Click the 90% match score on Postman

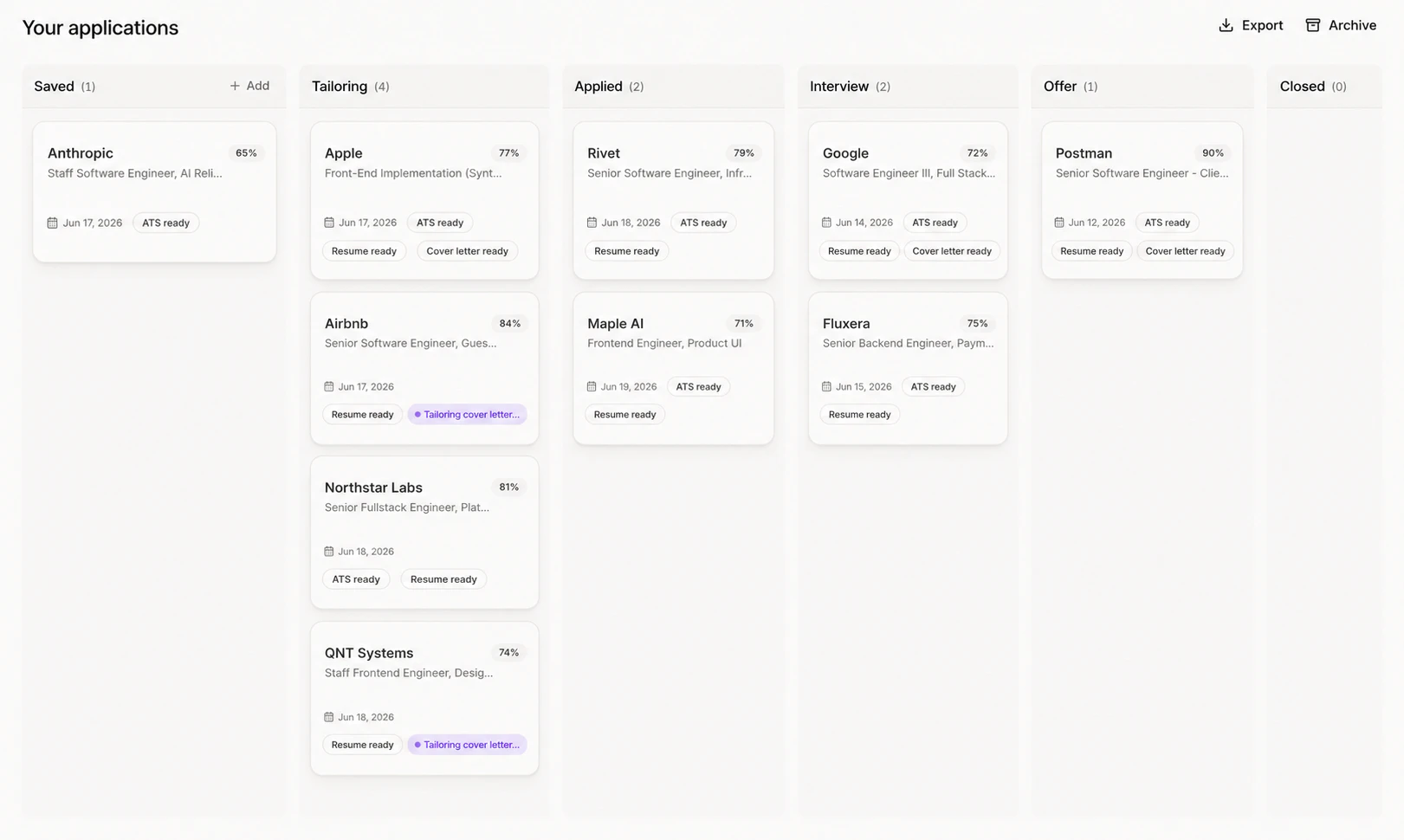[x=1213, y=153]
